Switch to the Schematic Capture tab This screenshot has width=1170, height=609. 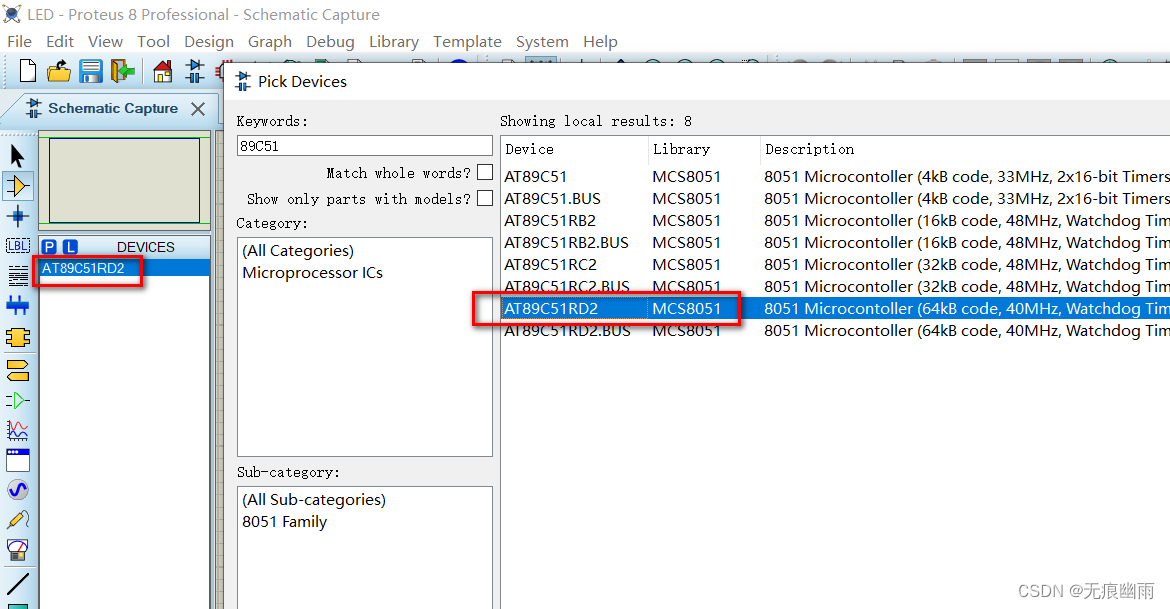(x=113, y=108)
